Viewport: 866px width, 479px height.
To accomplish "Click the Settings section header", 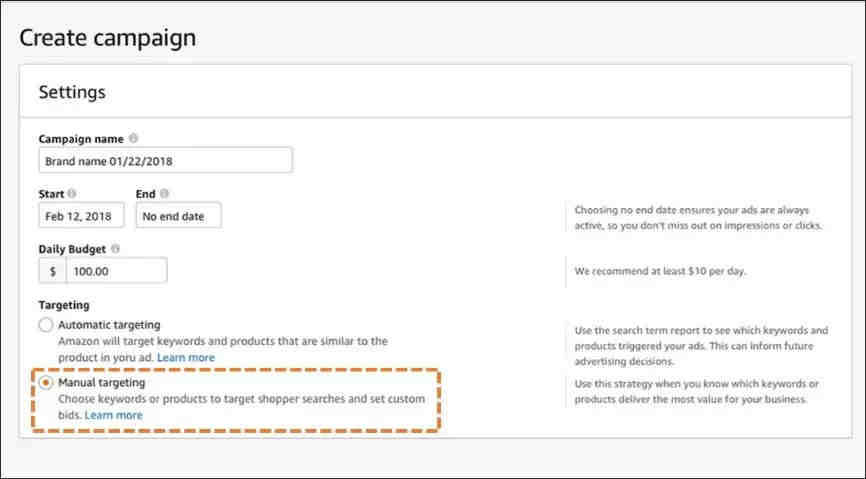I will (72, 92).
